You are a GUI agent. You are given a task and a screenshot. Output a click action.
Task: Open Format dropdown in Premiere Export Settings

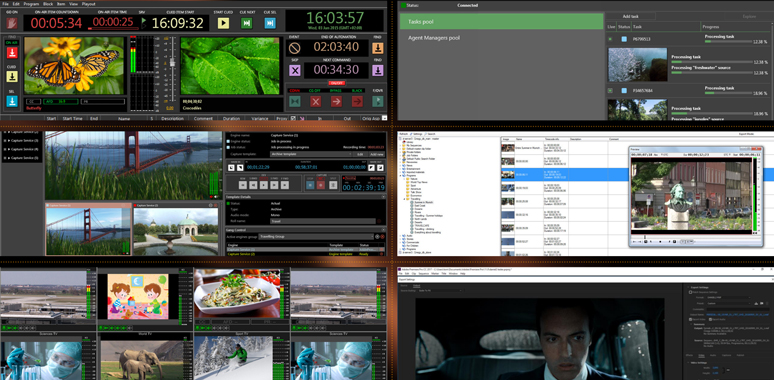click(x=729, y=298)
